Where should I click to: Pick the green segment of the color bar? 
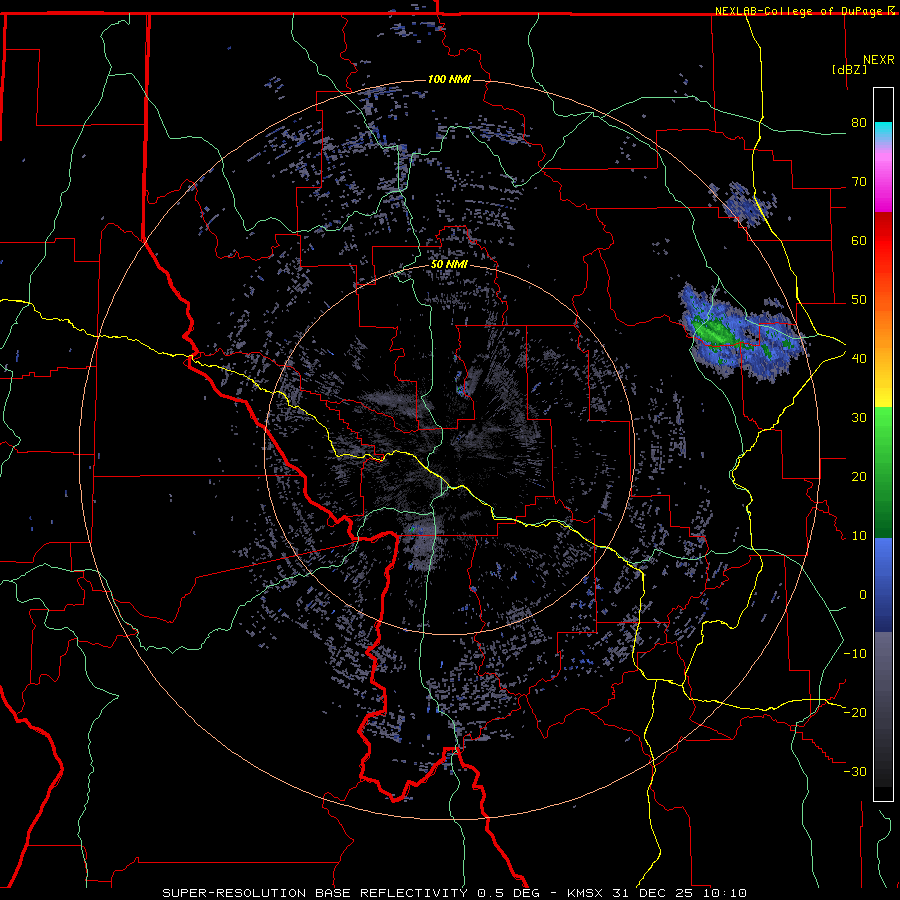(x=883, y=472)
